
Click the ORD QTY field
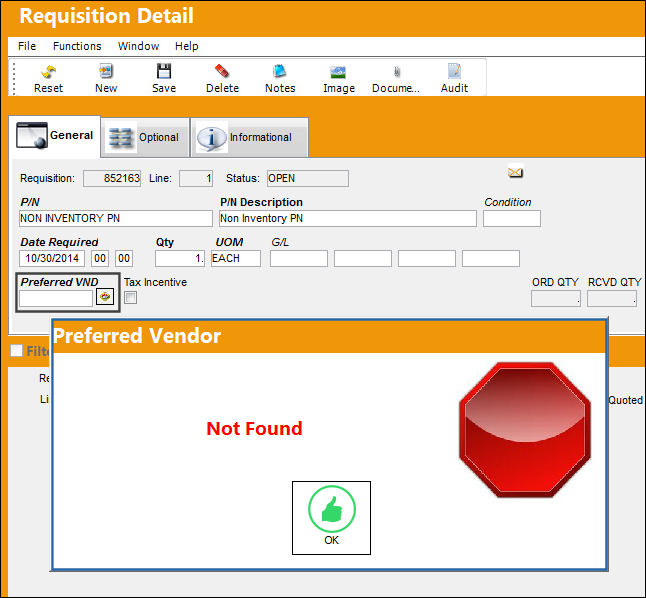[x=556, y=299]
